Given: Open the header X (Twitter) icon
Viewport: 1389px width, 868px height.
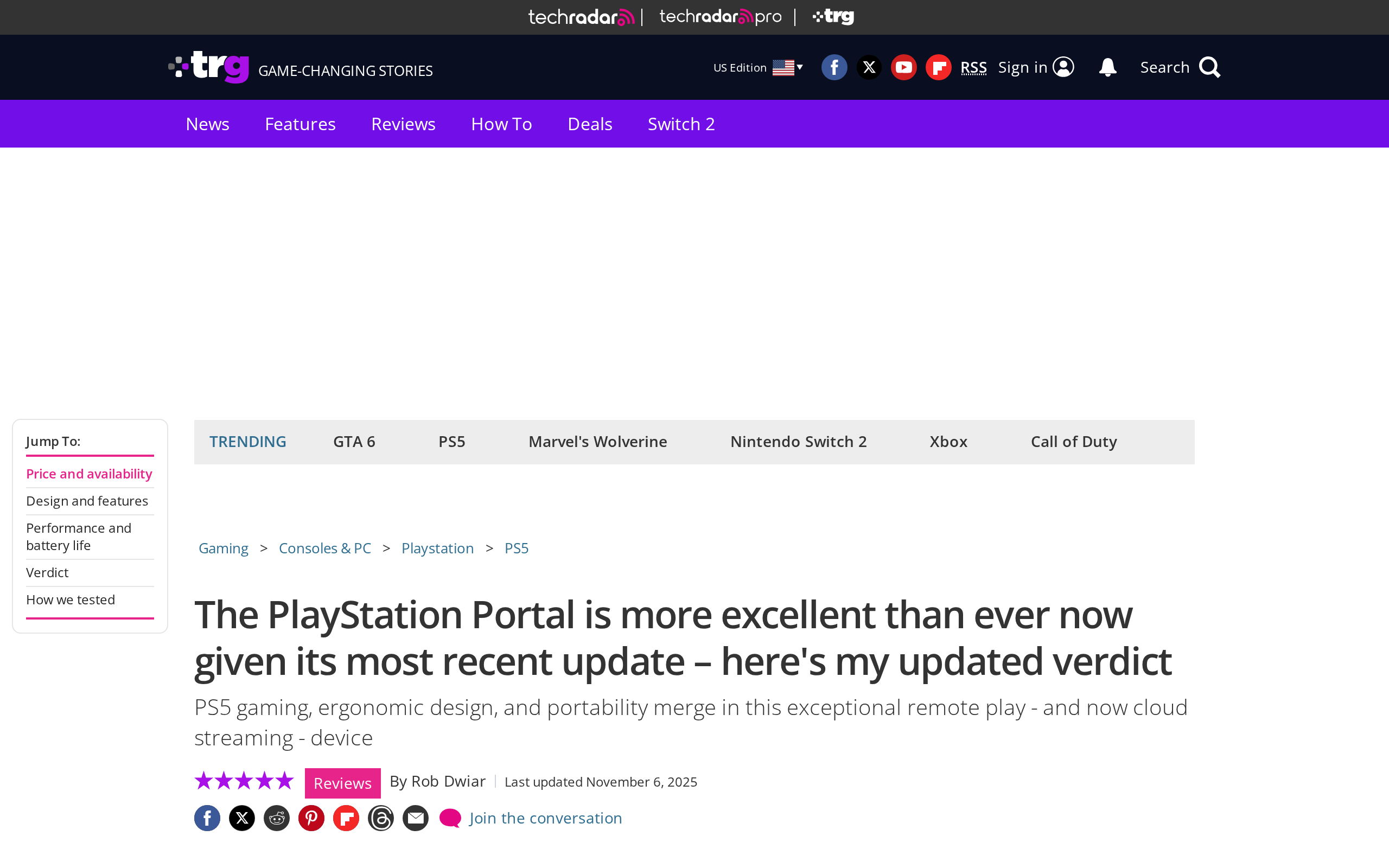Looking at the screenshot, I should [x=869, y=68].
